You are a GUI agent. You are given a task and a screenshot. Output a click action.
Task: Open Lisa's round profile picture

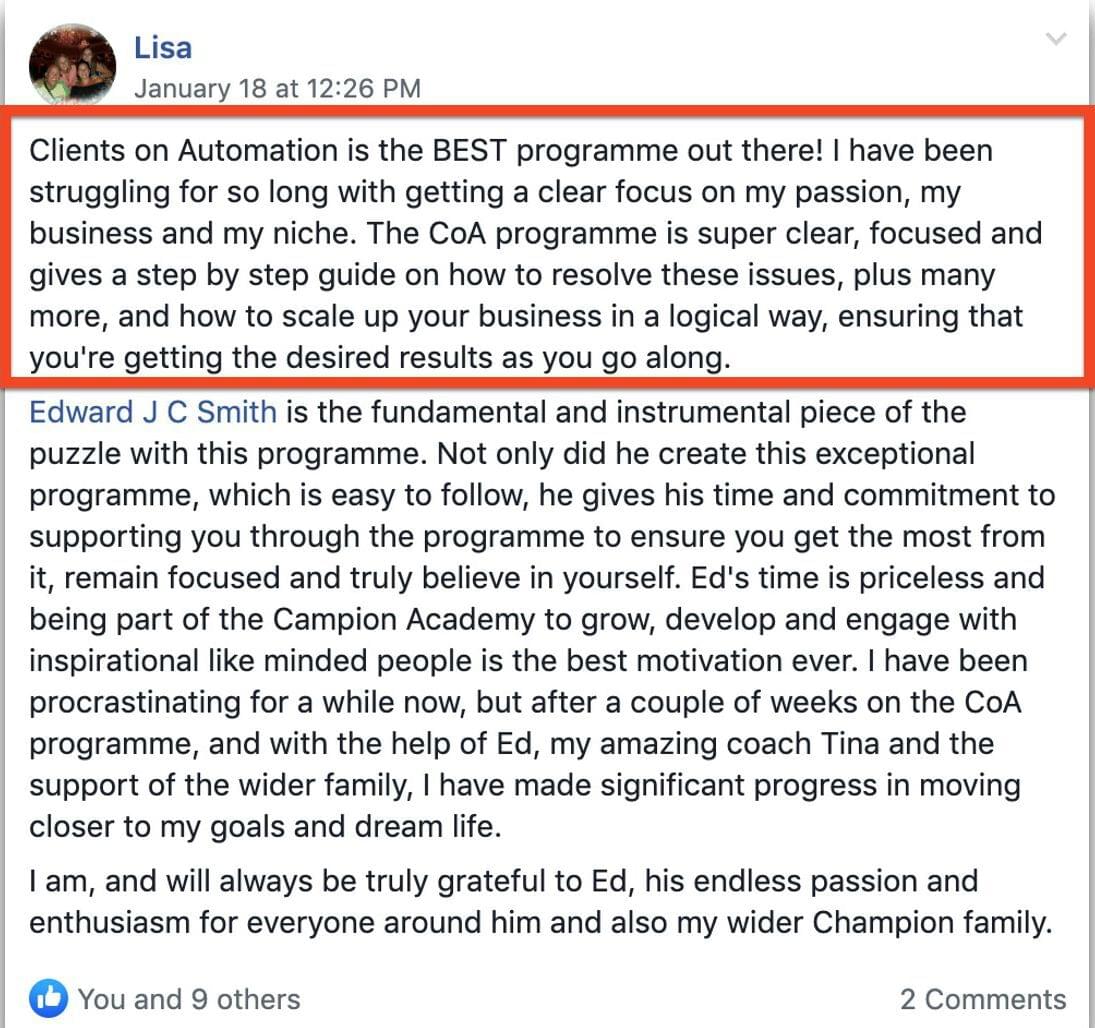73,64
